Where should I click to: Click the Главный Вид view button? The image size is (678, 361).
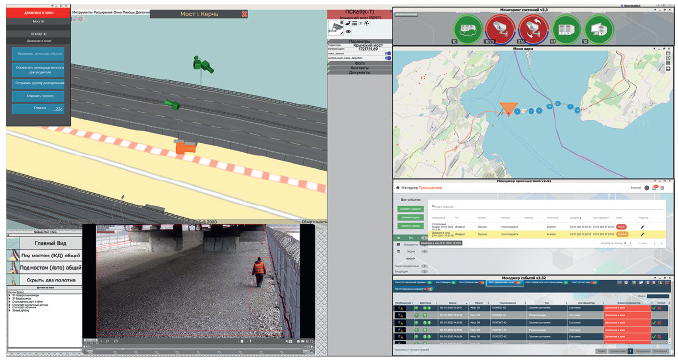(50, 243)
